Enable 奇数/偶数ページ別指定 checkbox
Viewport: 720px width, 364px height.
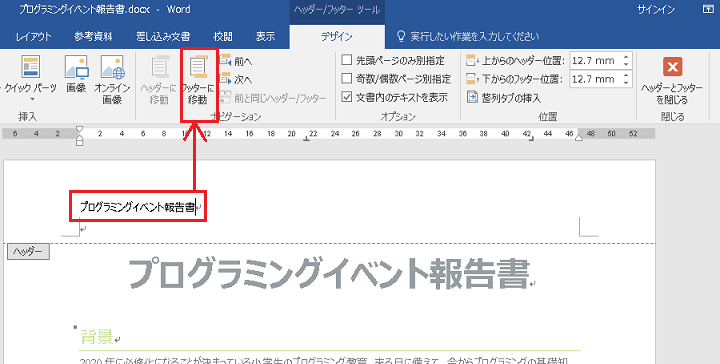click(347, 78)
